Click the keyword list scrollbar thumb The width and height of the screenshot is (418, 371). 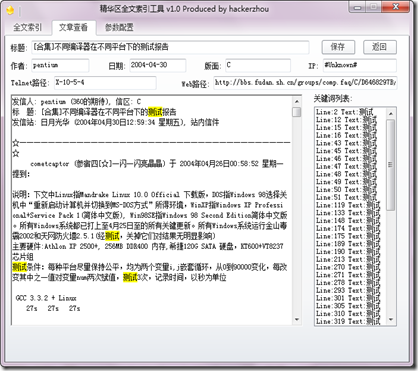(x=391, y=165)
